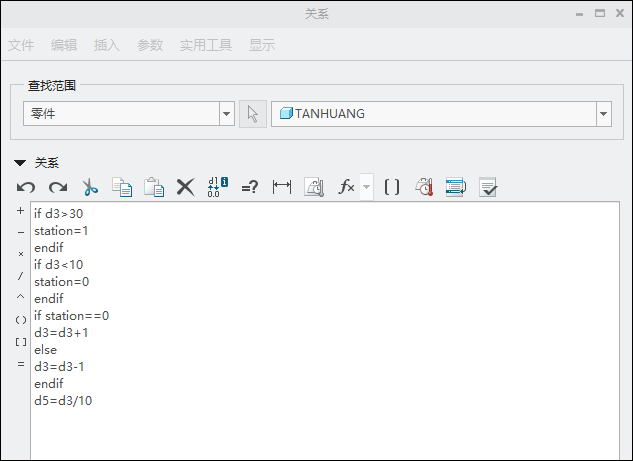This screenshot has height=461, width=633.
Task: Open the 参数 menu
Action: pyautogui.click(x=150, y=45)
